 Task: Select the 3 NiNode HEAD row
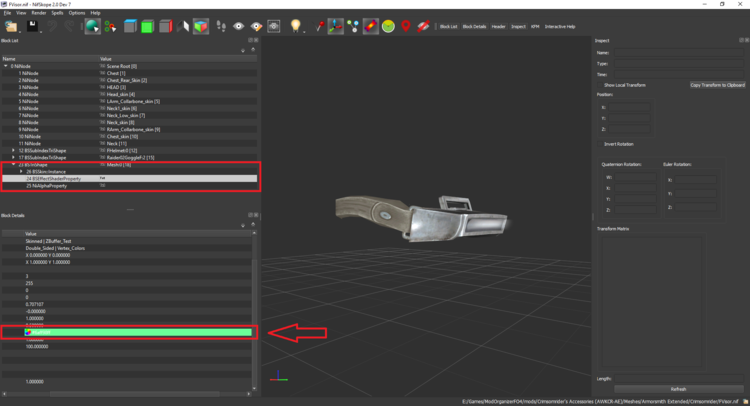point(129,87)
